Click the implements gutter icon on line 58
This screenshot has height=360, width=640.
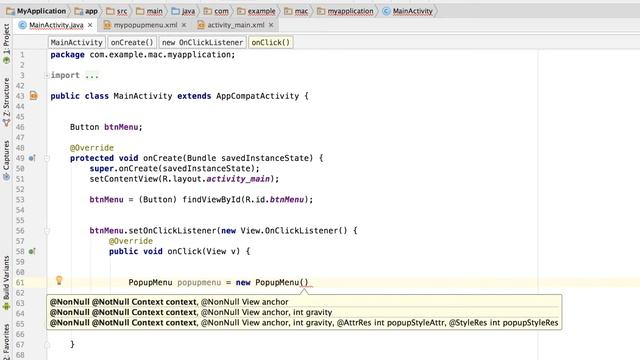pos(32,252)
